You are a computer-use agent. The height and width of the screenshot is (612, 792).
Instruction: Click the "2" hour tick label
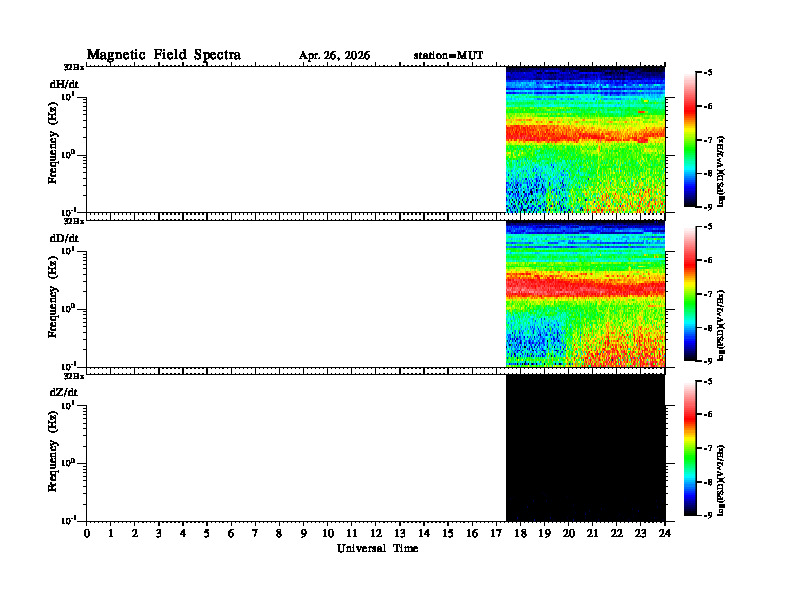(135, 533)
